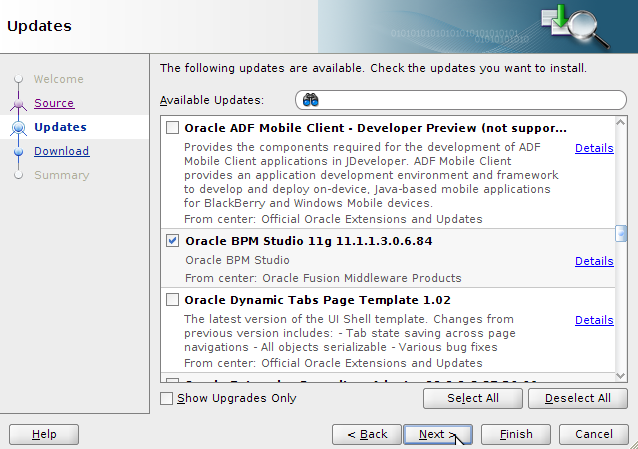Click the Deselect All button
The height and width of the screenshot is (449, 638).
coord(578,398)
